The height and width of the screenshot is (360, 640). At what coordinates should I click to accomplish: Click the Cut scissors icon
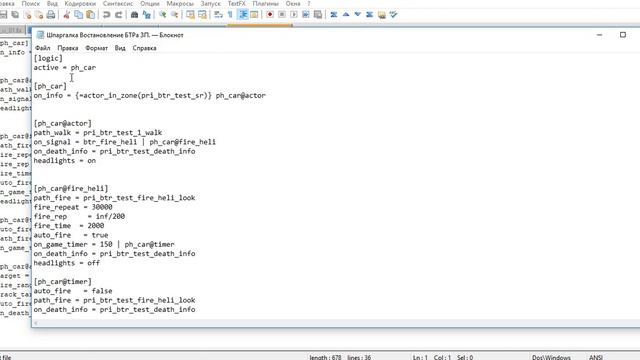[67, 15]
